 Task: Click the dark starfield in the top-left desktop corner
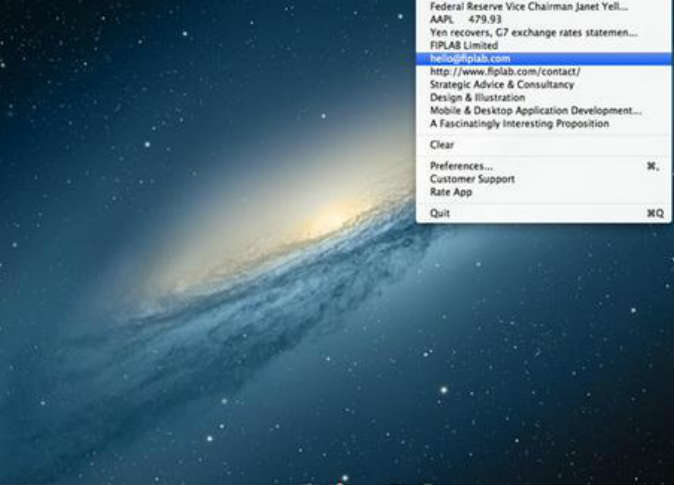click(x=40, y=40)
